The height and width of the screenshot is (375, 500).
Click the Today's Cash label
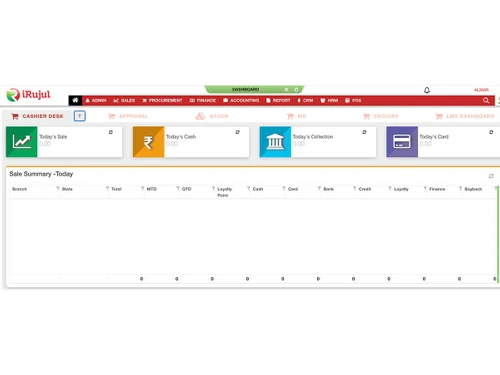point(181,137)
